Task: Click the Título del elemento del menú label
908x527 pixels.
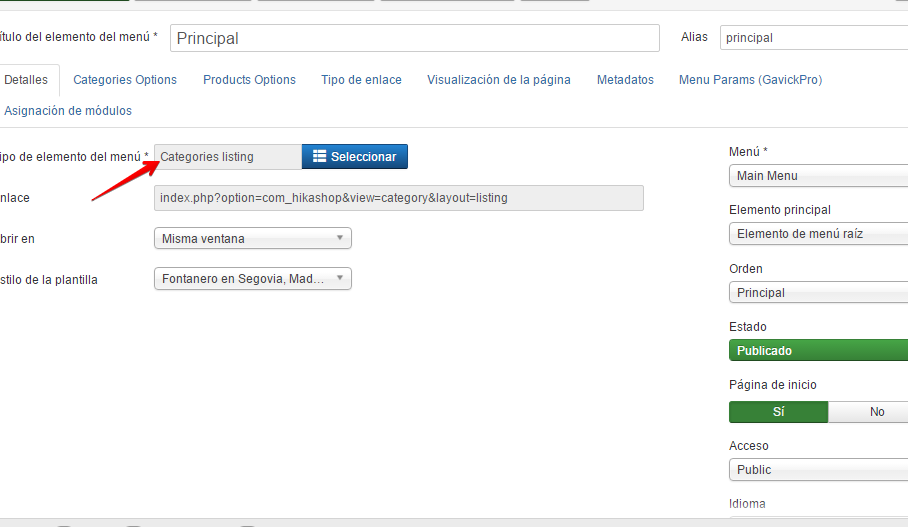Action: 79,37
